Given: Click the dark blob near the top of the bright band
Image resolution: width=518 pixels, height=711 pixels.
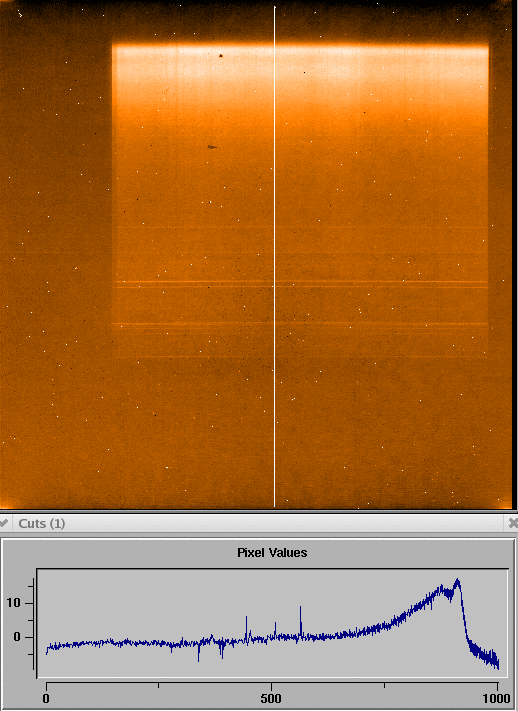Looking at the screenshot, I should 221,56.
